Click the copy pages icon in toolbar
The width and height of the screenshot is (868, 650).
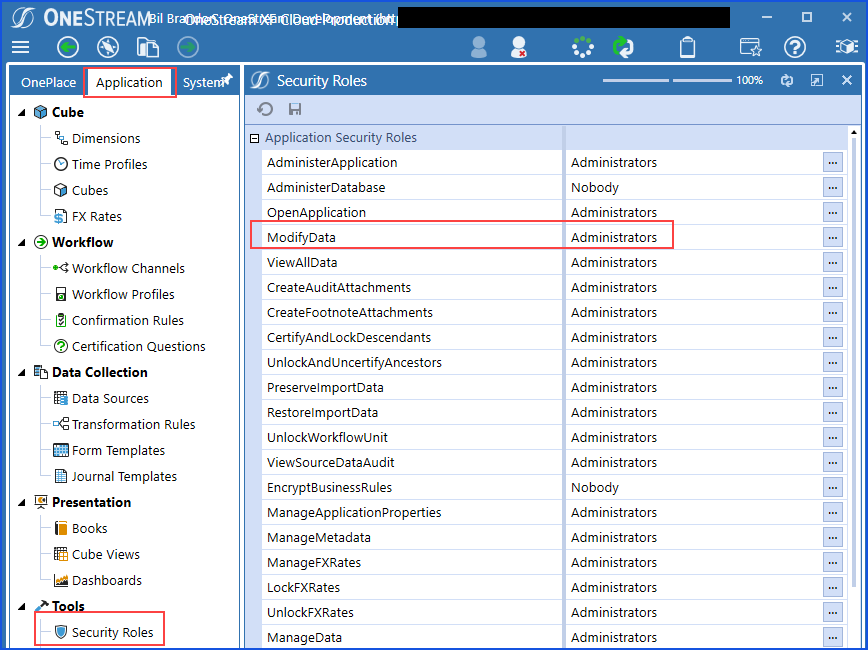pyautogui.click(x=148, y=47)
